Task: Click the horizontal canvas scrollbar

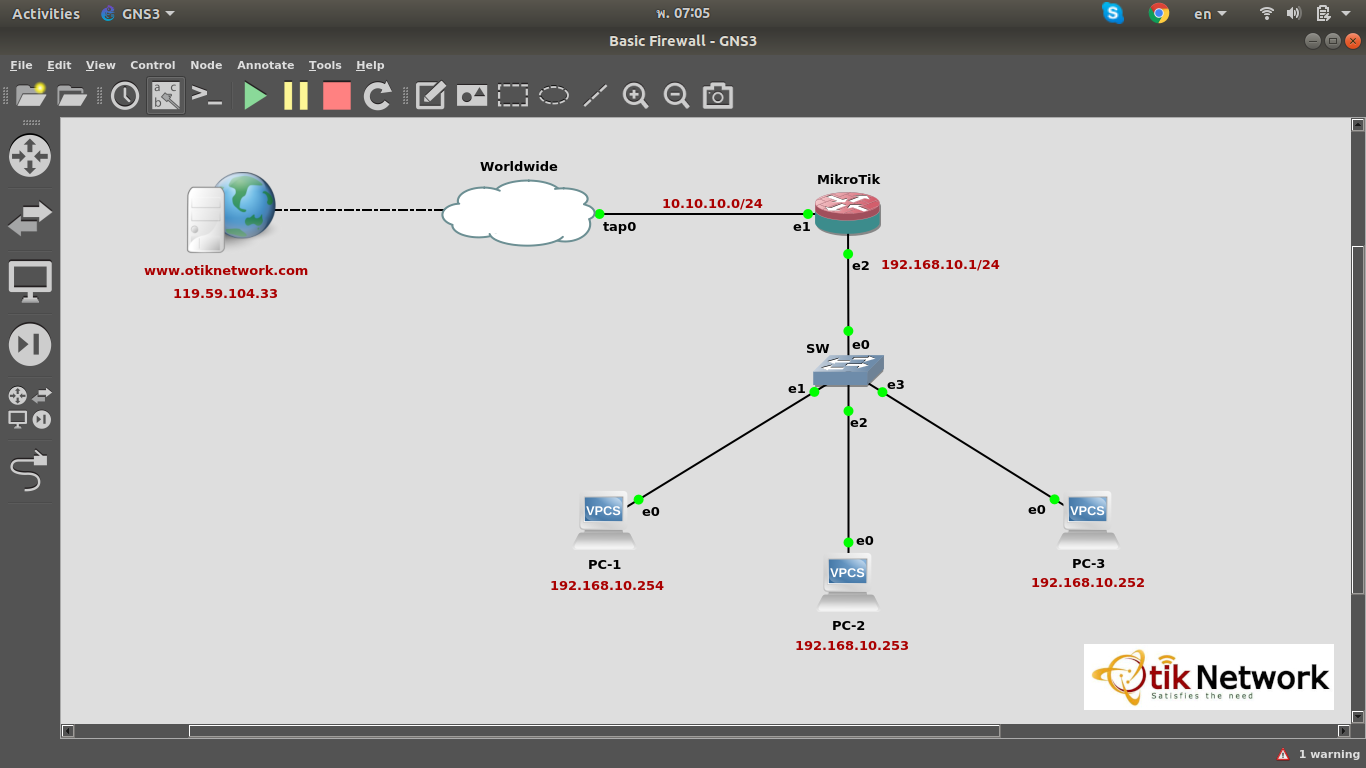Action: pyautogui.click(x=595, y=731)
